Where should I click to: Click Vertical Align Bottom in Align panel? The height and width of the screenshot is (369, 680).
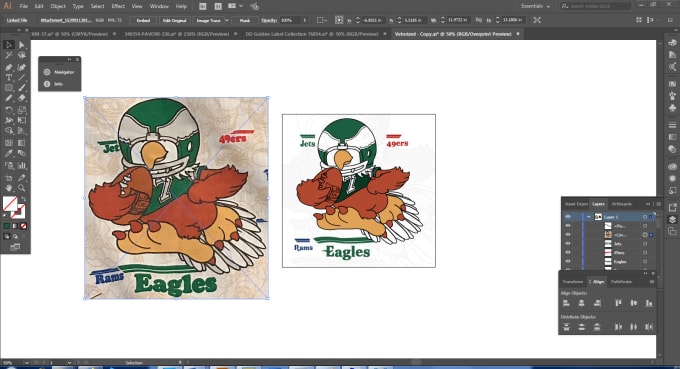(x=649, y=303)
